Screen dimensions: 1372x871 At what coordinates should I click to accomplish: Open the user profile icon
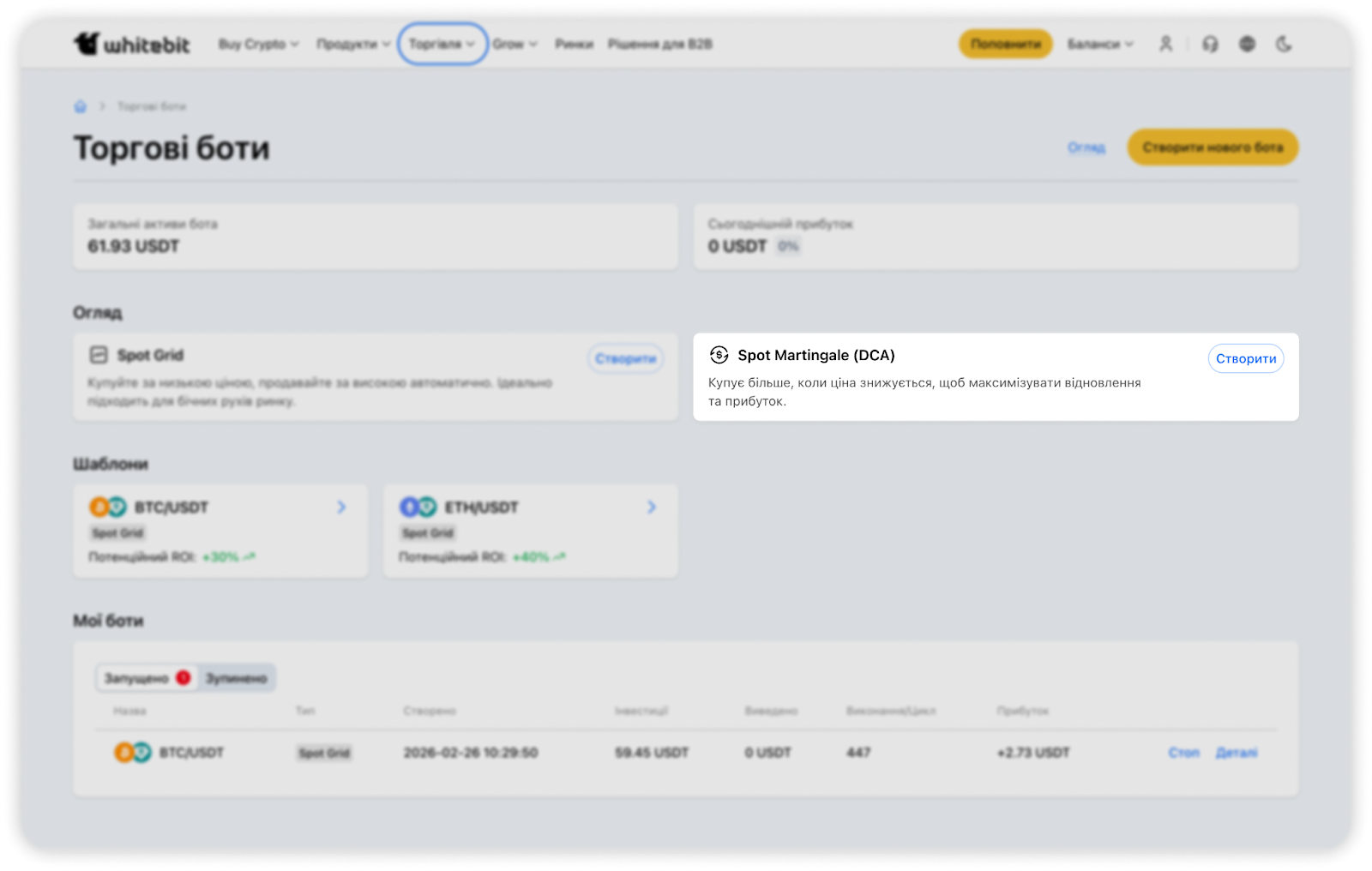1165,44
